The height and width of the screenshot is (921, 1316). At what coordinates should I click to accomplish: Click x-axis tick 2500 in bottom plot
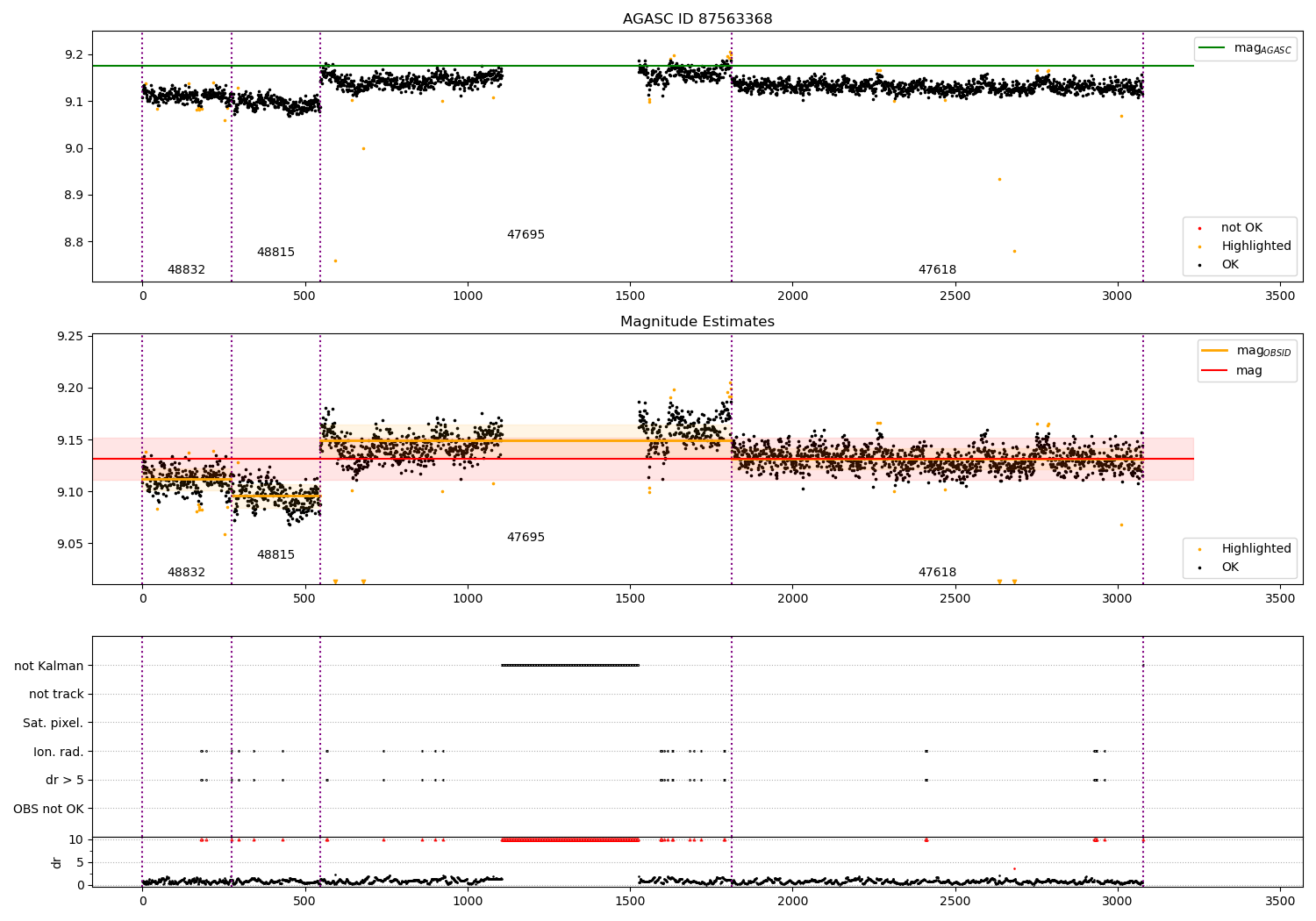coord(955,901)
